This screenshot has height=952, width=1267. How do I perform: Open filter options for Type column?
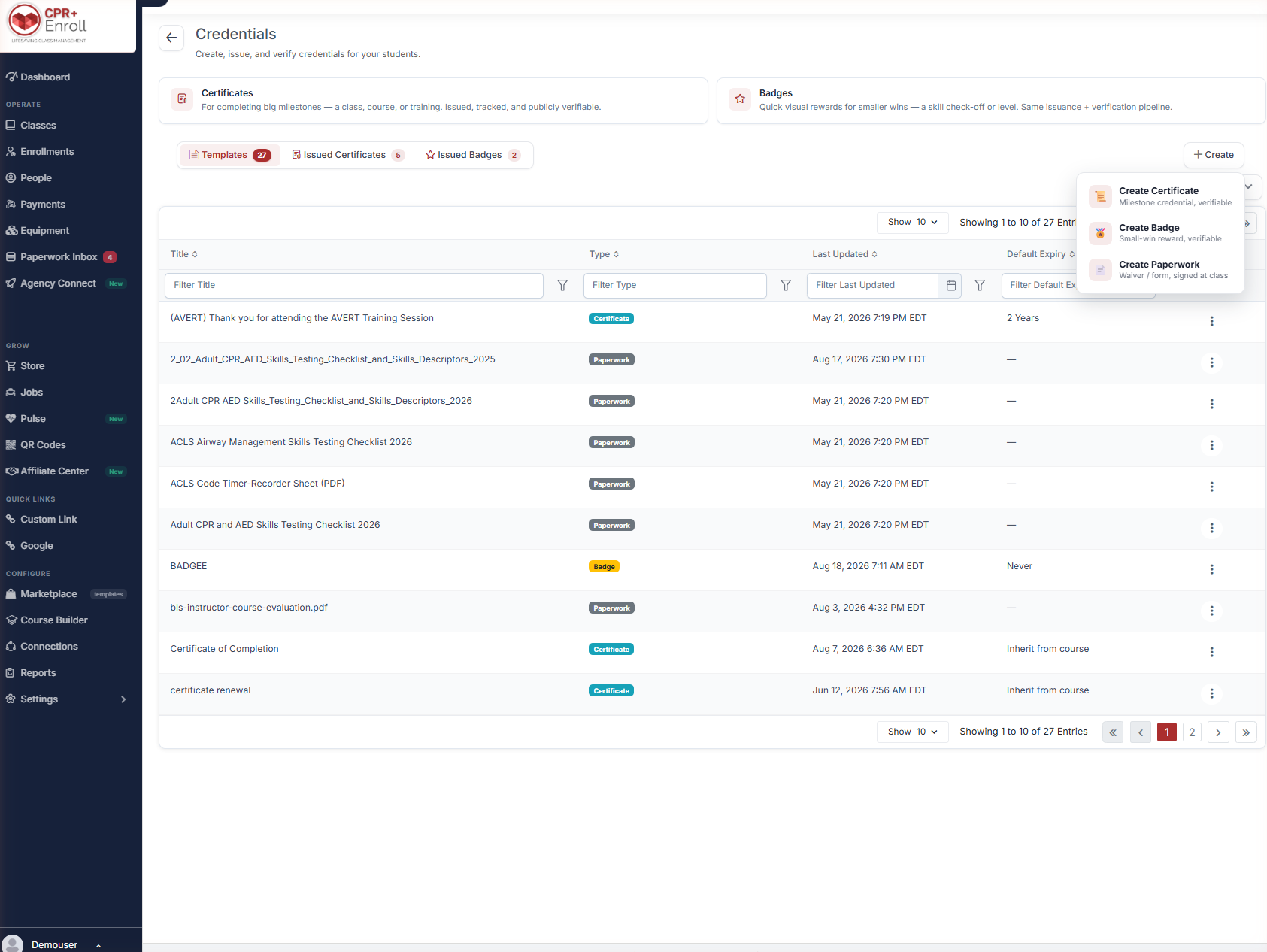pyautogui.click(x=786, y=285)
